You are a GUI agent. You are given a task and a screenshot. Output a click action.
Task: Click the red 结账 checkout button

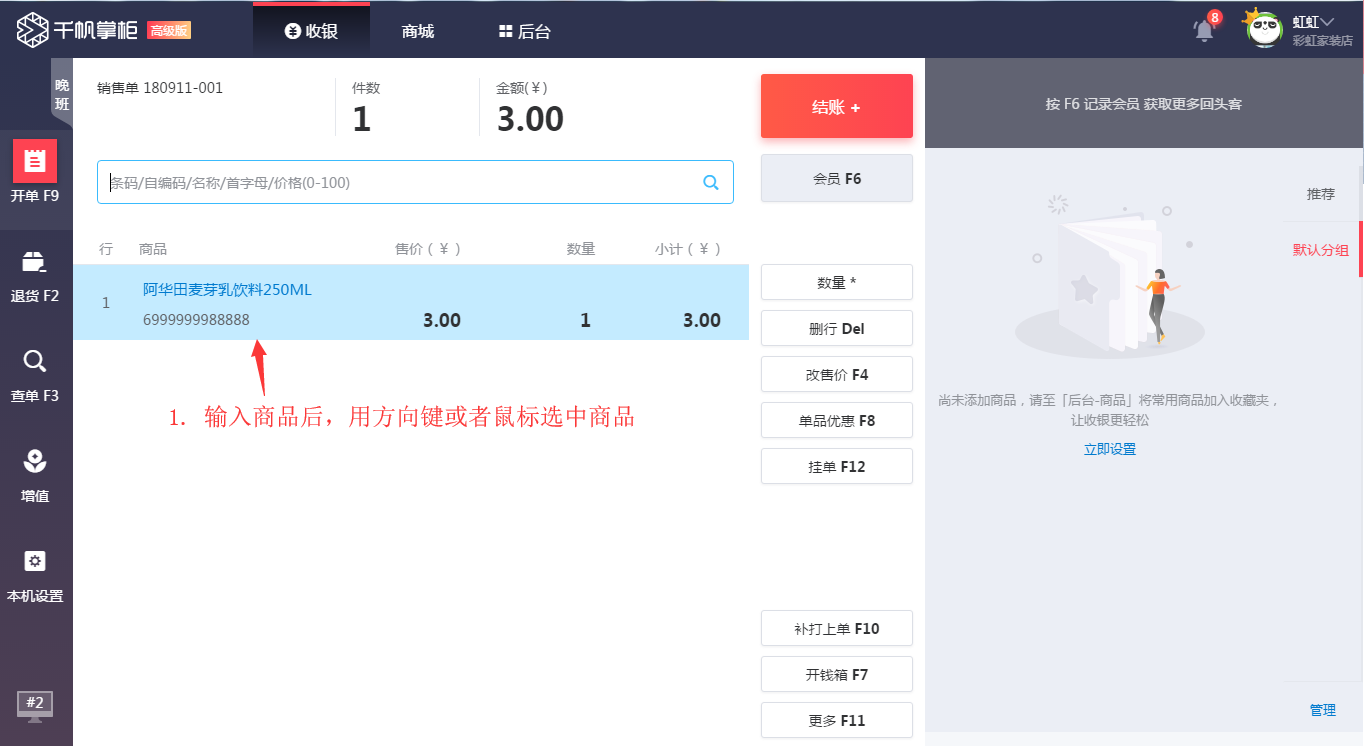tap(836, 105)
